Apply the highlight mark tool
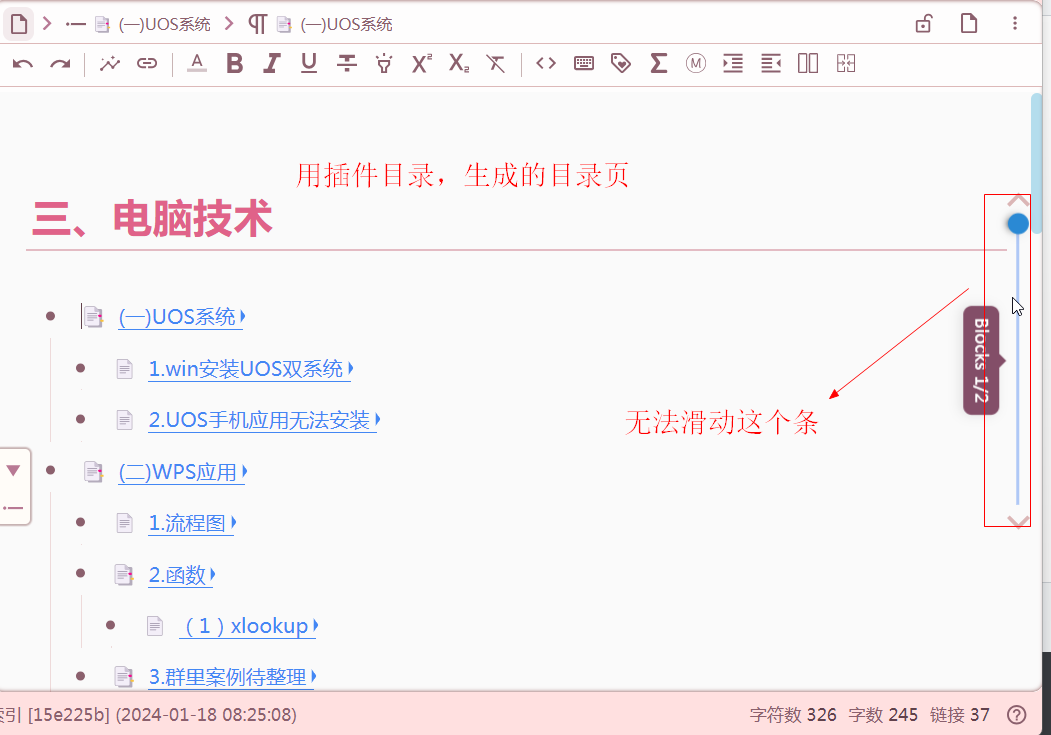Screen dimensions: 1051x735 point(384,64)
